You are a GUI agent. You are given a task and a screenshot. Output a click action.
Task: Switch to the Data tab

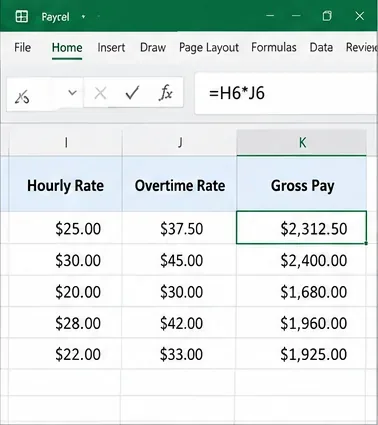(x=321, y=47)
